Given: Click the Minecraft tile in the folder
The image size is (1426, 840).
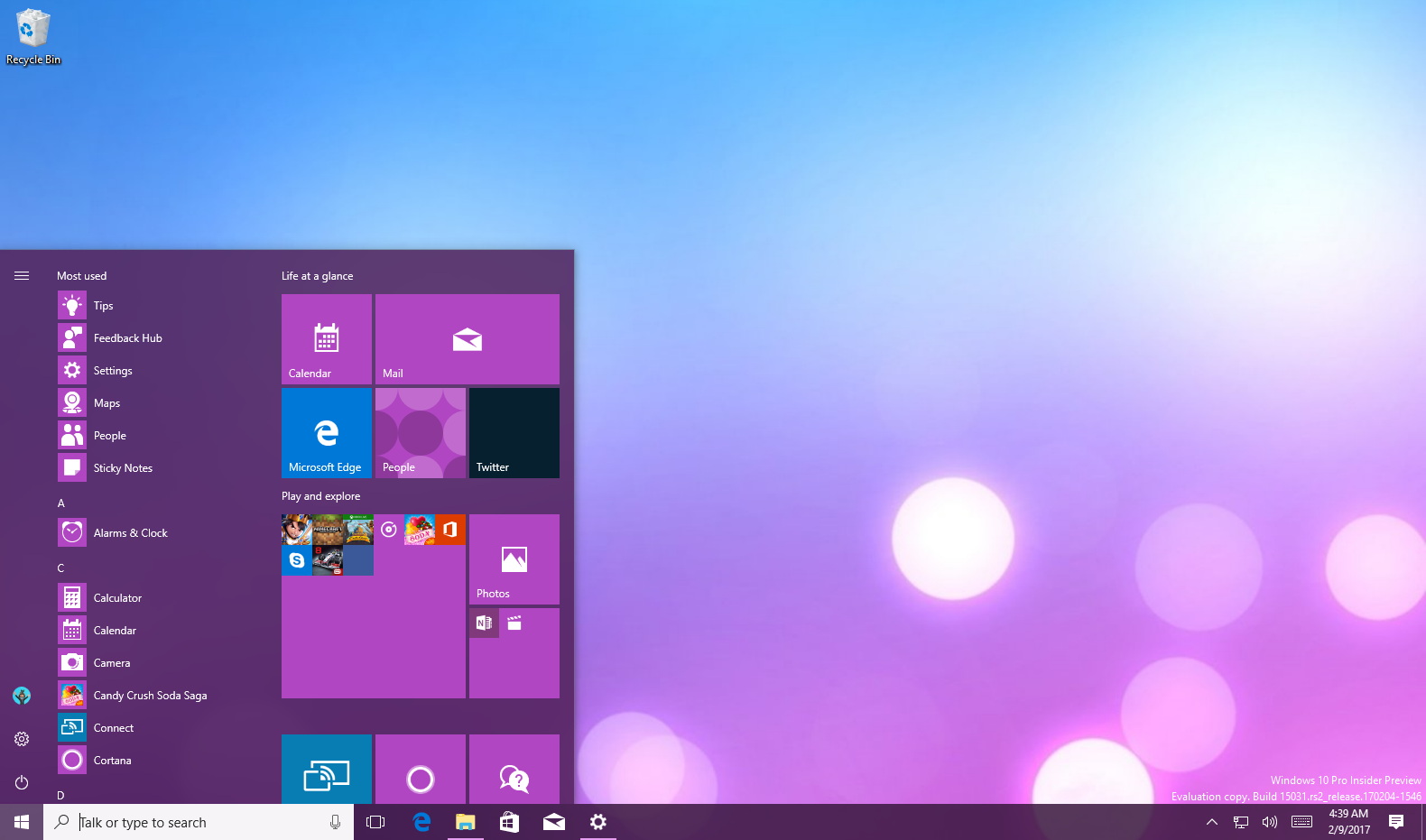Looking at the screenshot, I should pyautogui.click(x=328, y=530).
